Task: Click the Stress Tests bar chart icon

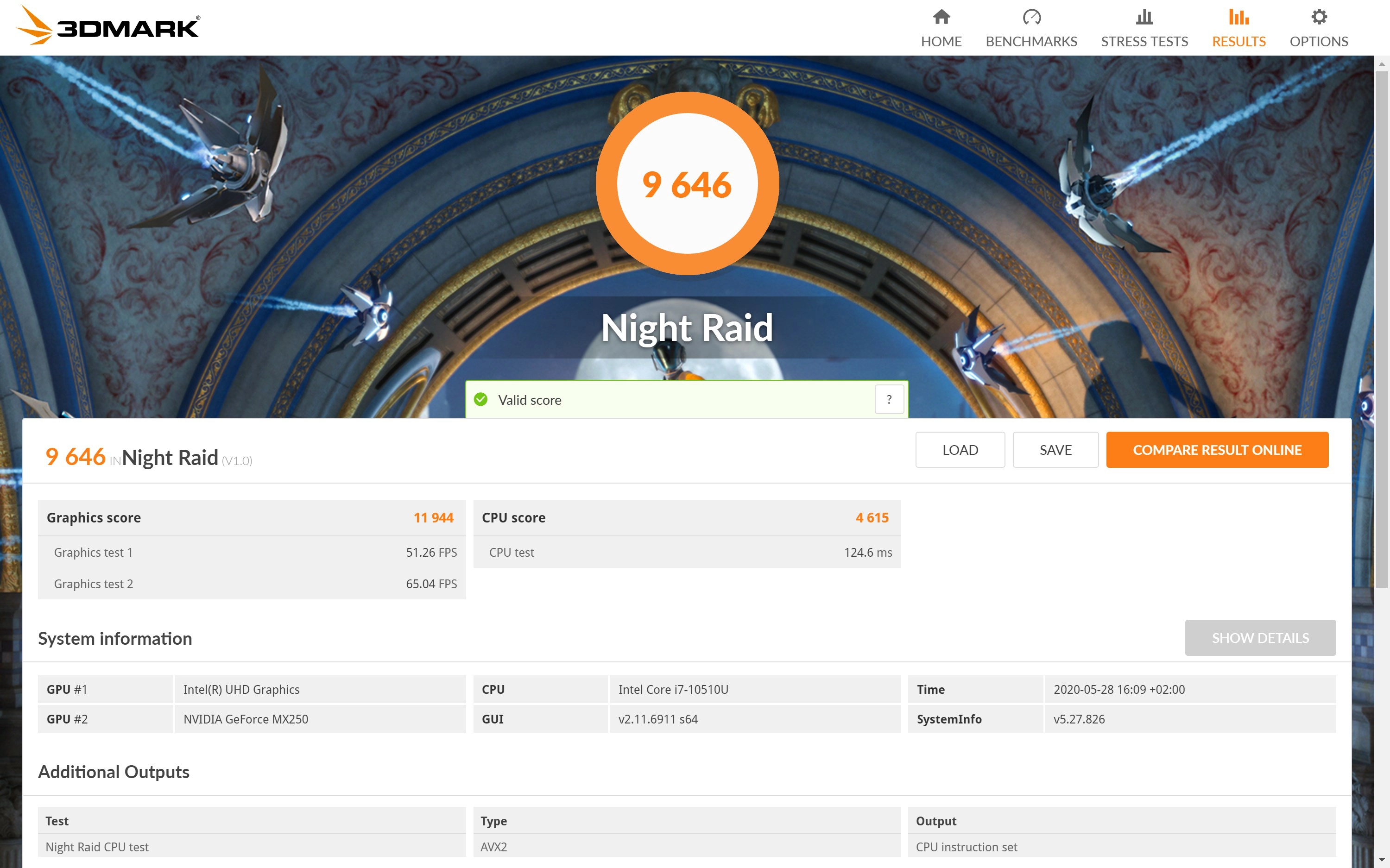Action: tap(1144, 17)
